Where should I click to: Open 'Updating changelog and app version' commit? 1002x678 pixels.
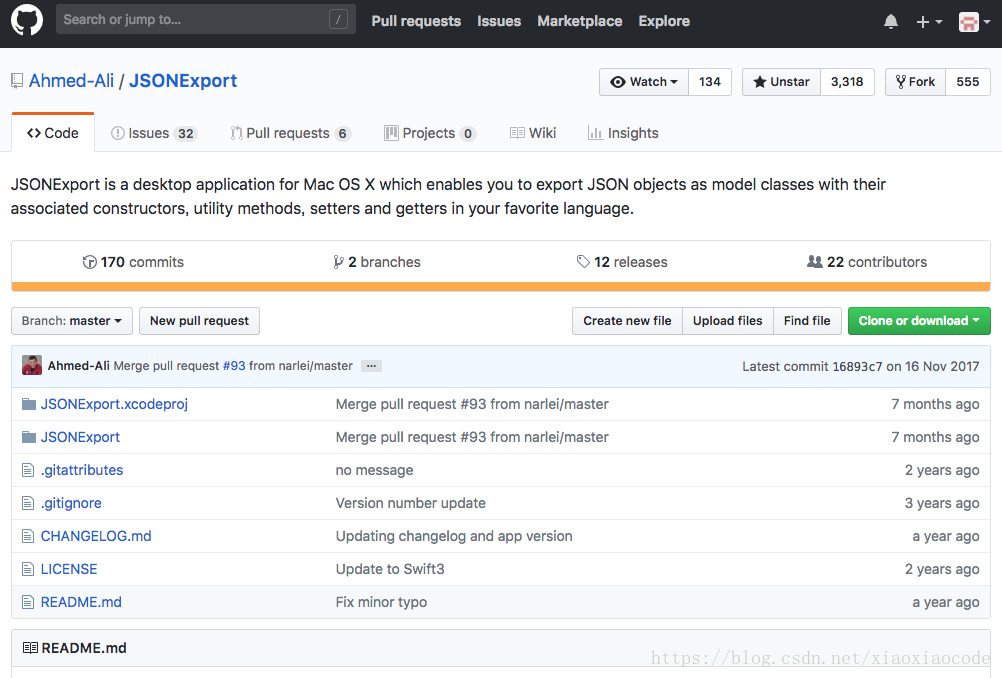coord(454,536)
